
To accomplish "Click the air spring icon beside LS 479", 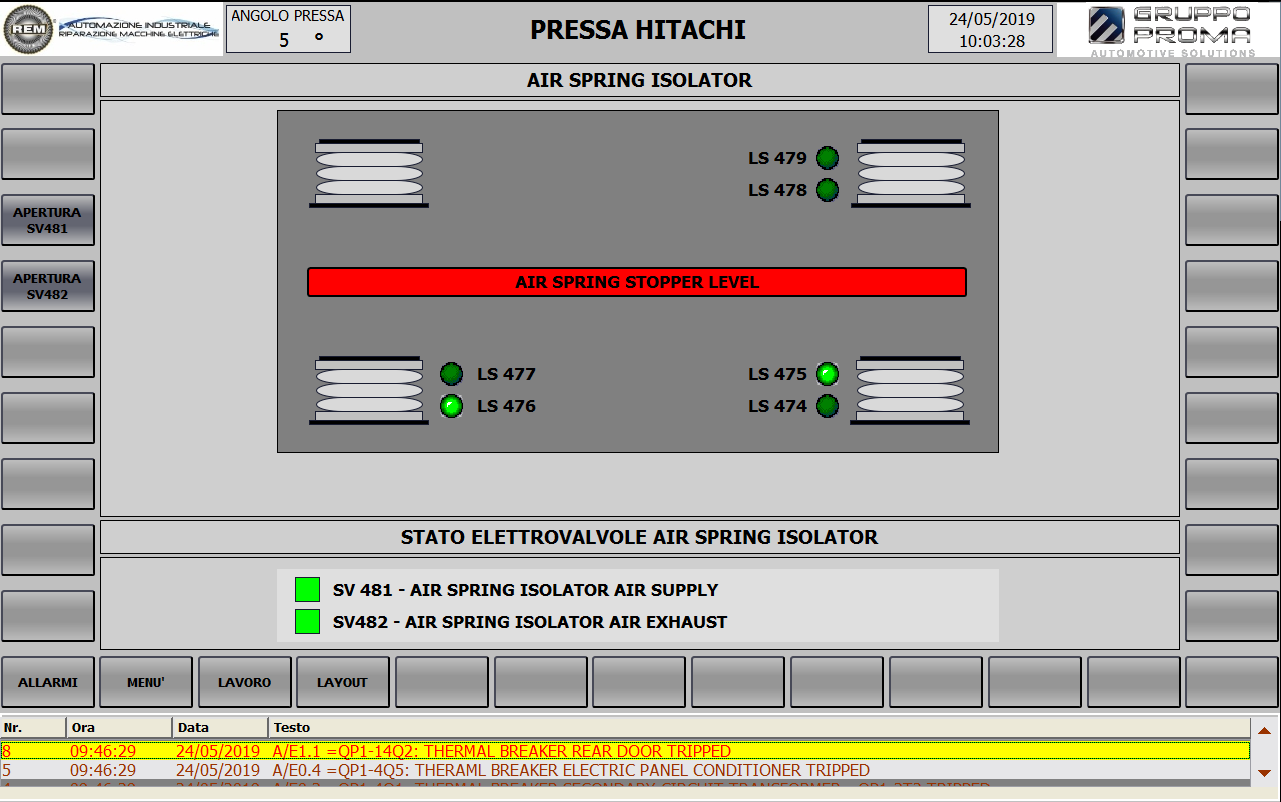I will (x=911, y=173).
